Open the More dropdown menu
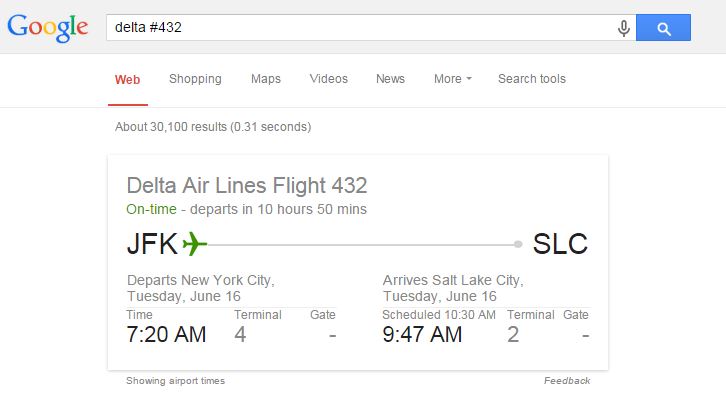Screen dimensions: 726x396 point(452,79)
